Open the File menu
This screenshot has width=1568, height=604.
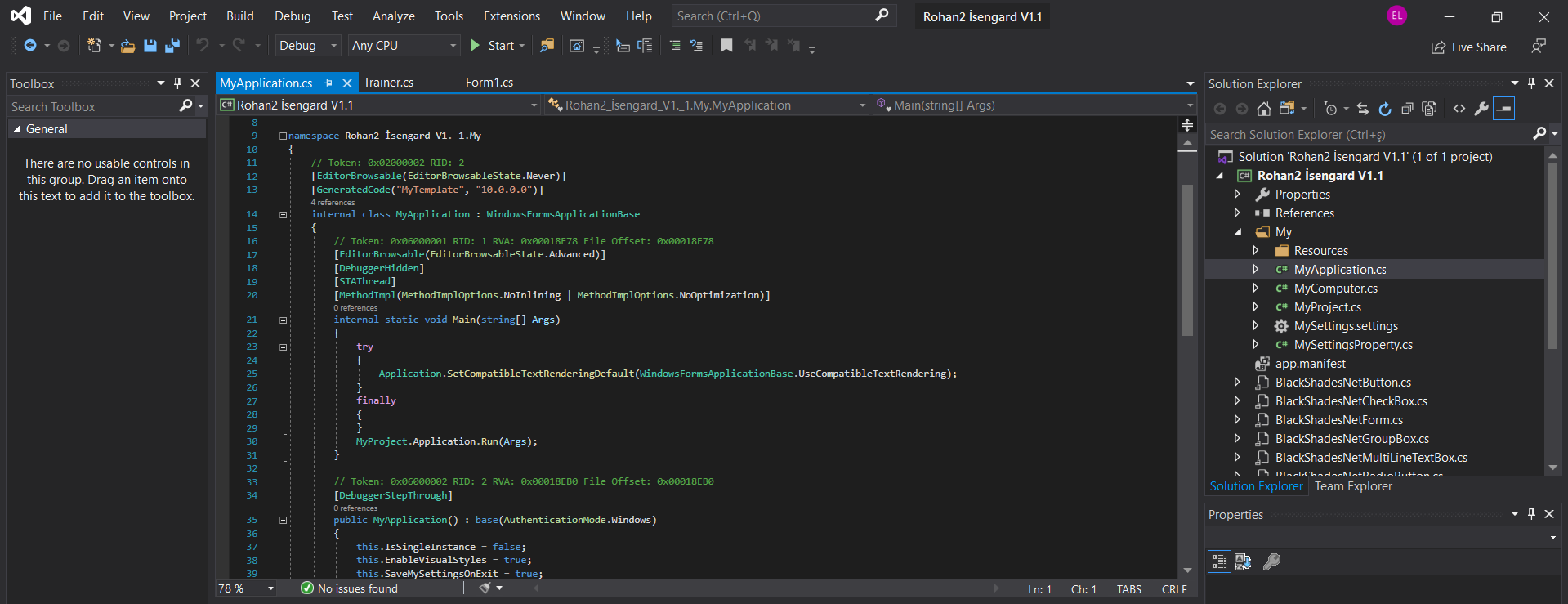(52, 16)
